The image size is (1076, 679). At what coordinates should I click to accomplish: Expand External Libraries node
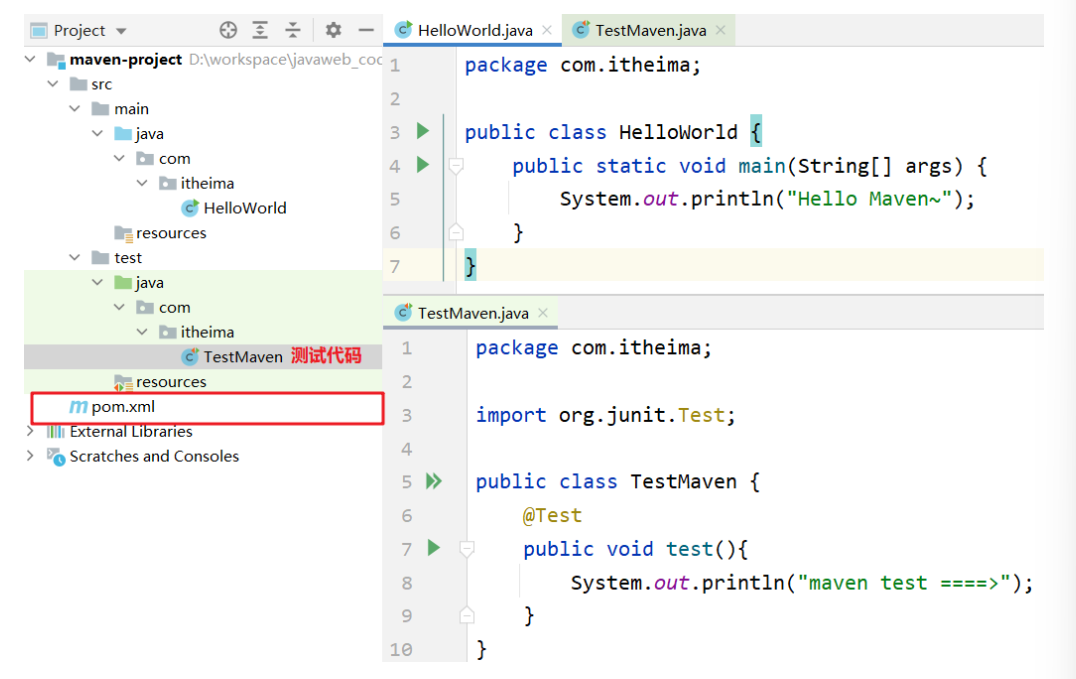(x=30, y=431)
